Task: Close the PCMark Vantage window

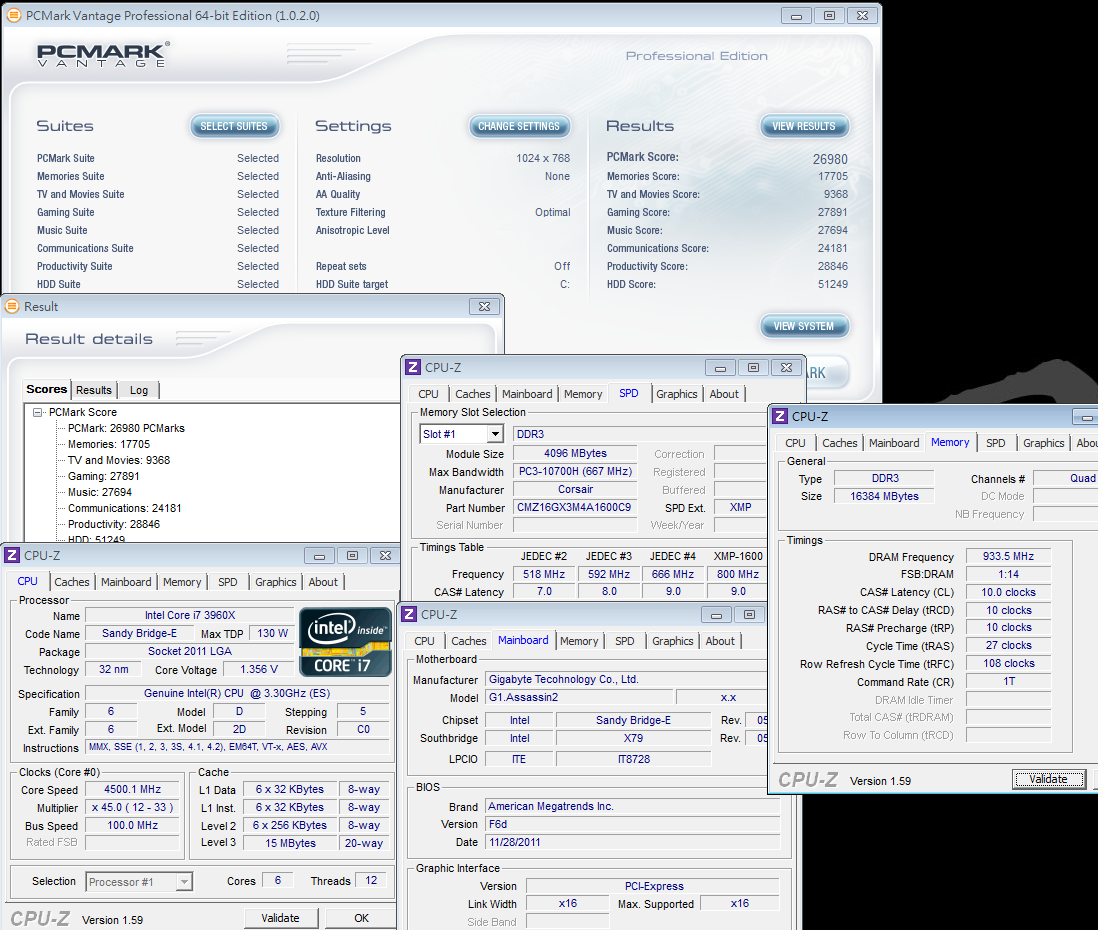Action: point(862,15)
